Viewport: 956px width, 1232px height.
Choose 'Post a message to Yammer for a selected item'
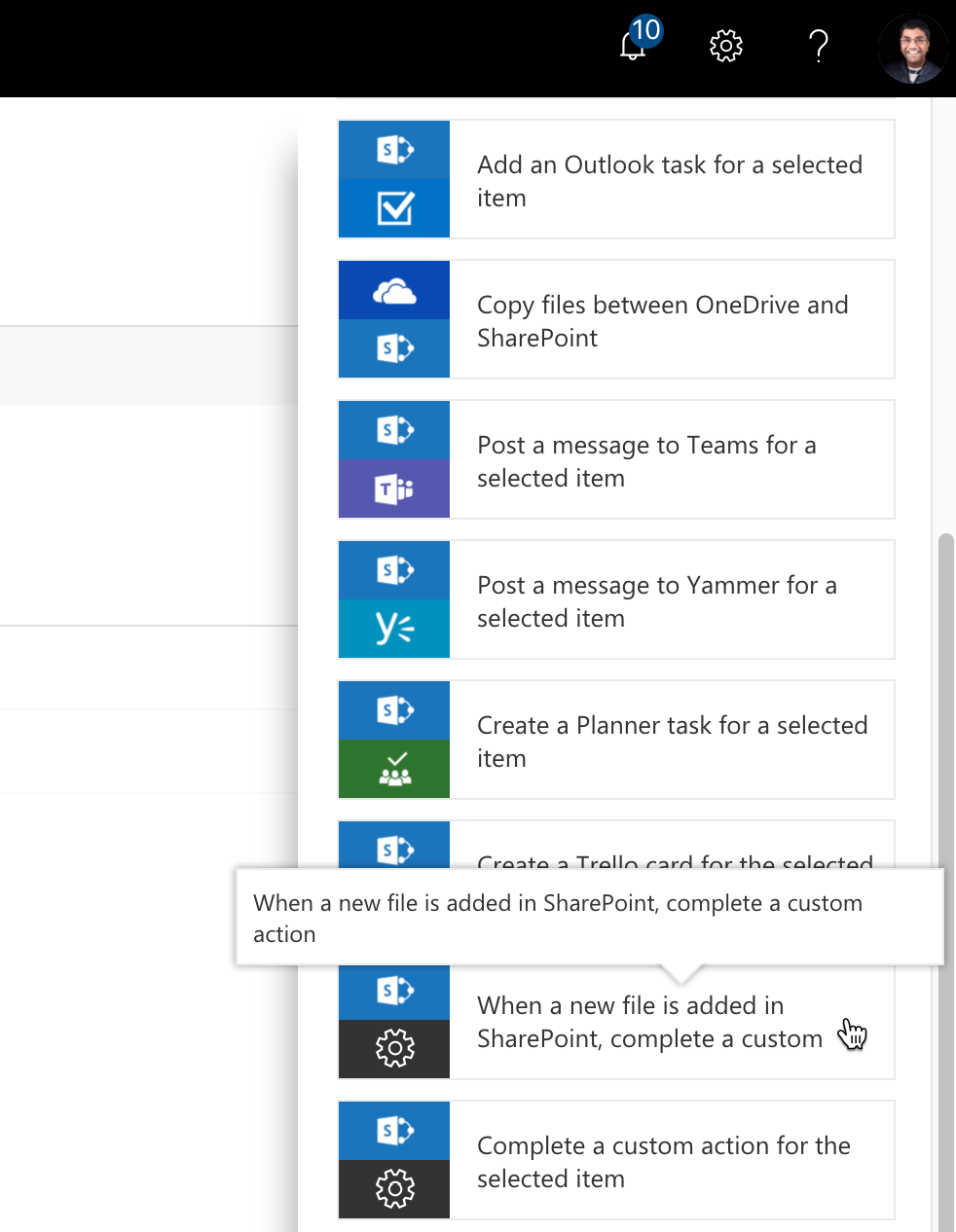click(656, 600)
